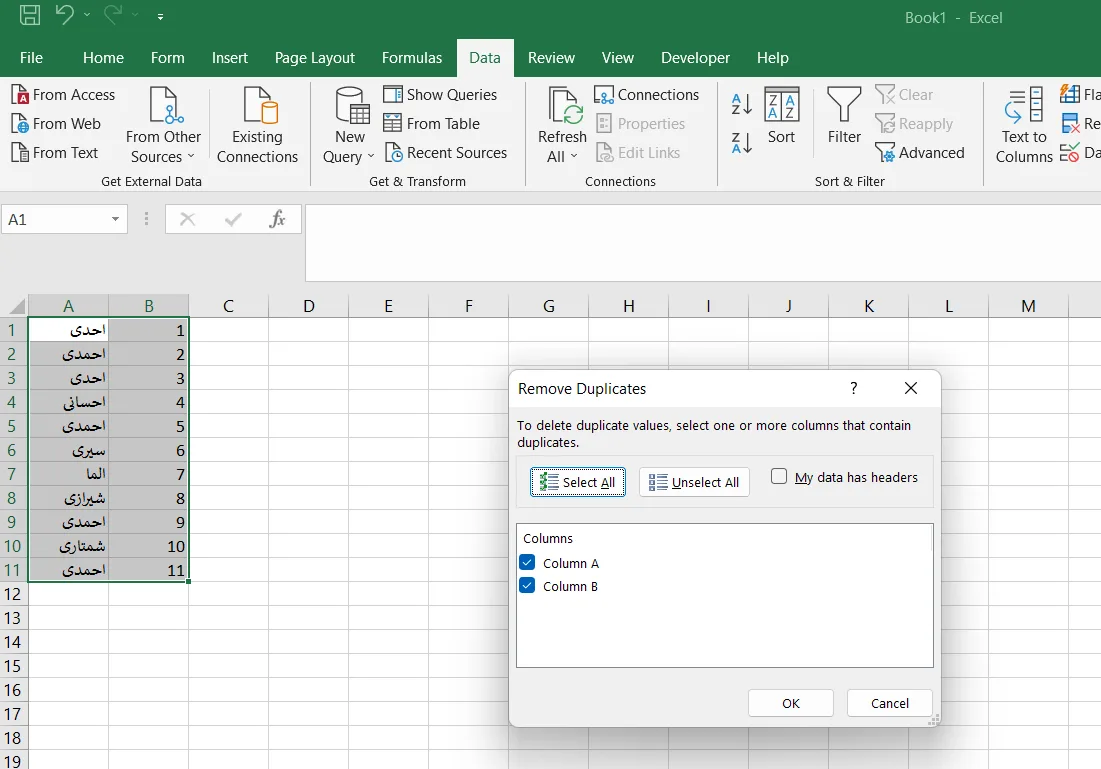Uncheck the Column B checkbox
The width and height of the screenshot is (1101, 769).
(x=527, y=586)
